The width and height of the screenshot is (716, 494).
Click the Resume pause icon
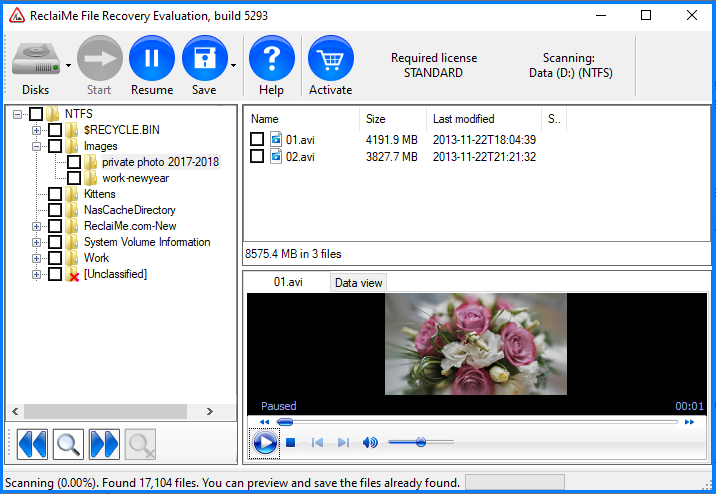(x=152, y=59)
